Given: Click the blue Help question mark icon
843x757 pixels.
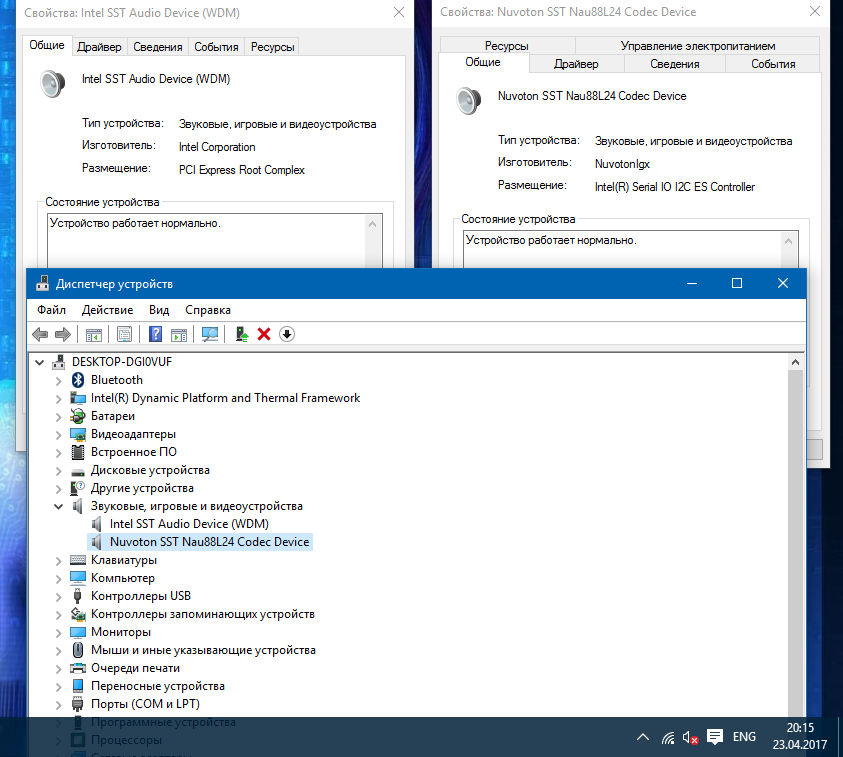Looking at the screenshot, I should (155, 334).
